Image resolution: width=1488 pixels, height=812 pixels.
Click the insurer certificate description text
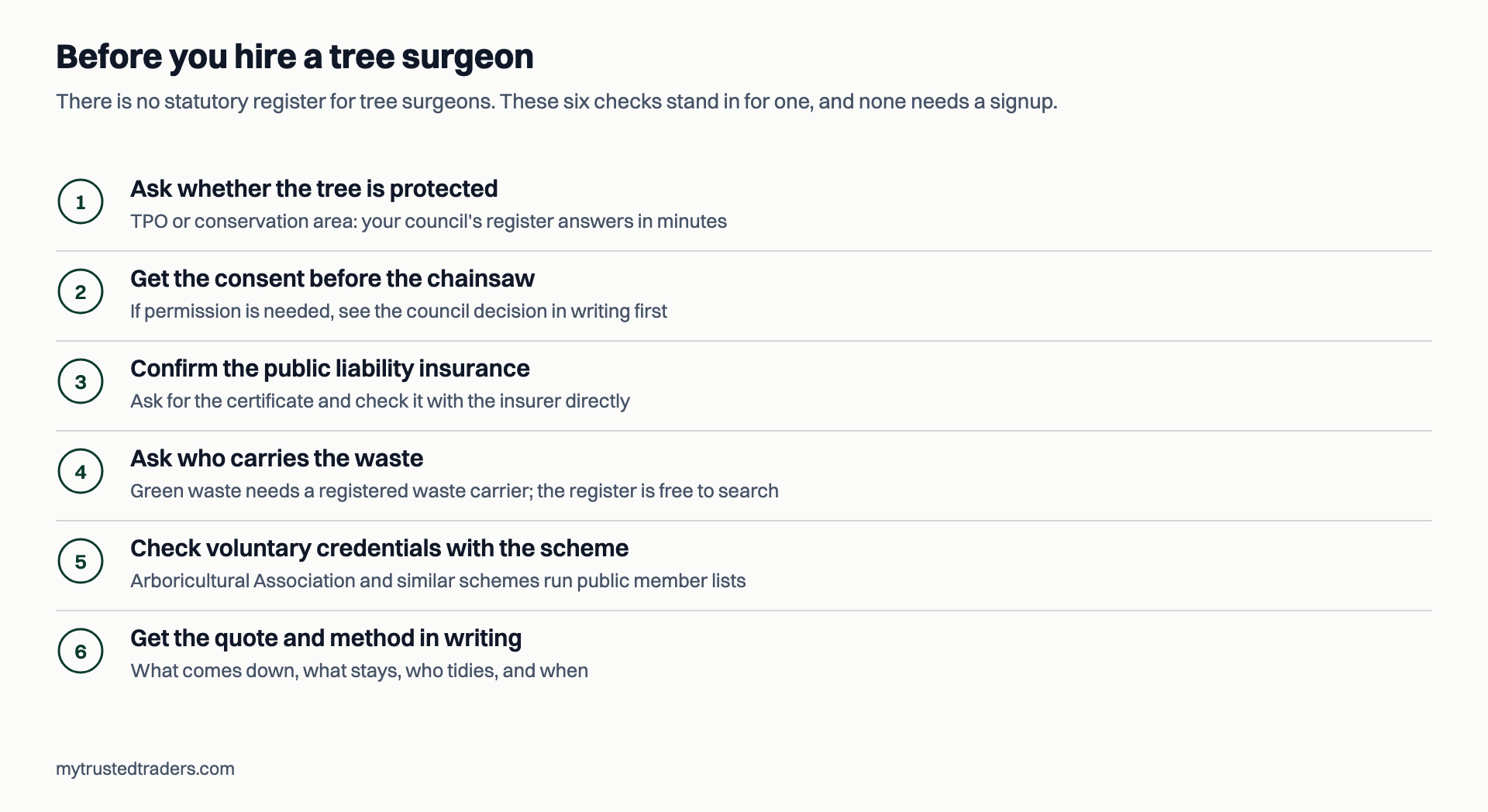380,401
